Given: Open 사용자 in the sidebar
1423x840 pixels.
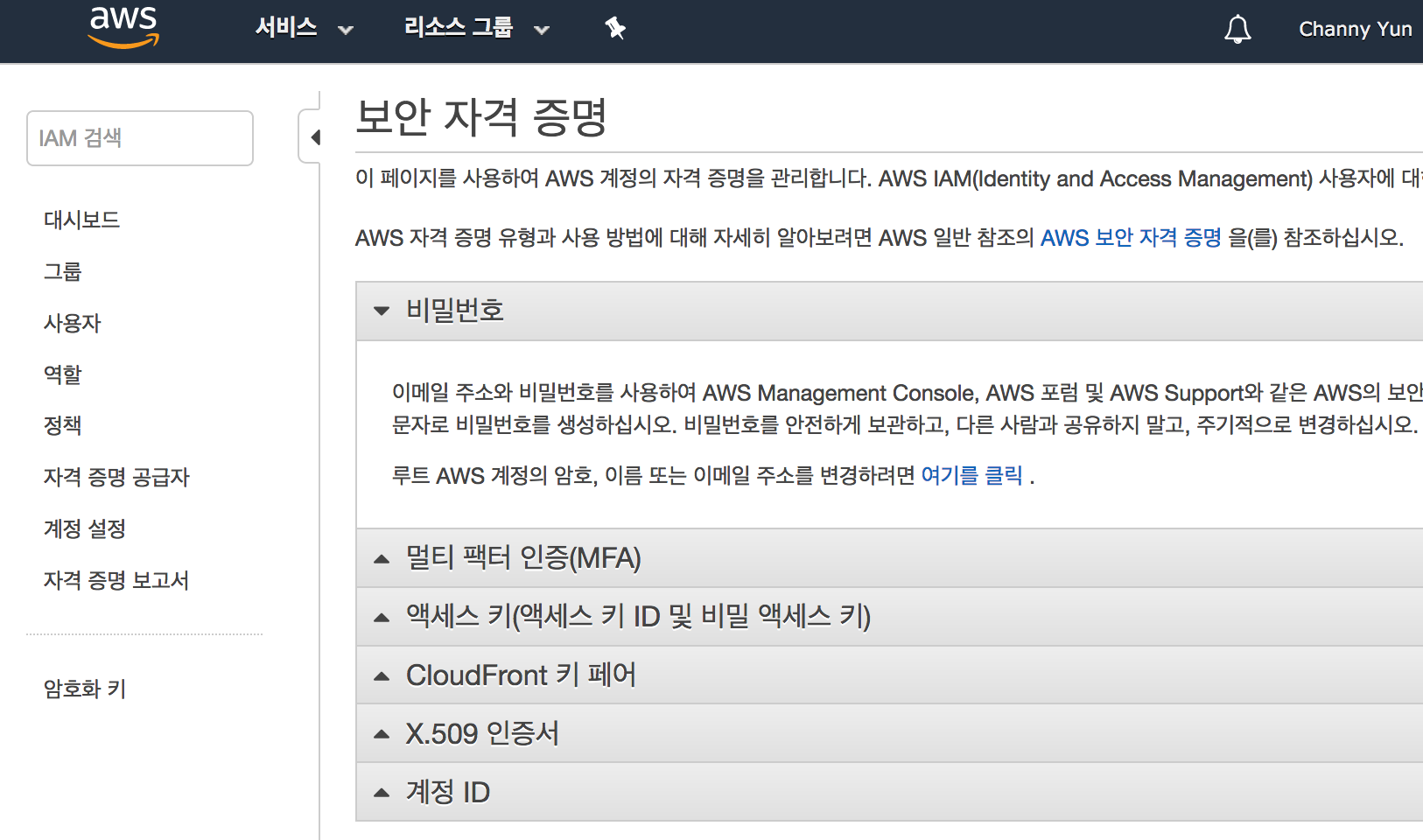Looking at the screenshot, I should tap(73, 323).
